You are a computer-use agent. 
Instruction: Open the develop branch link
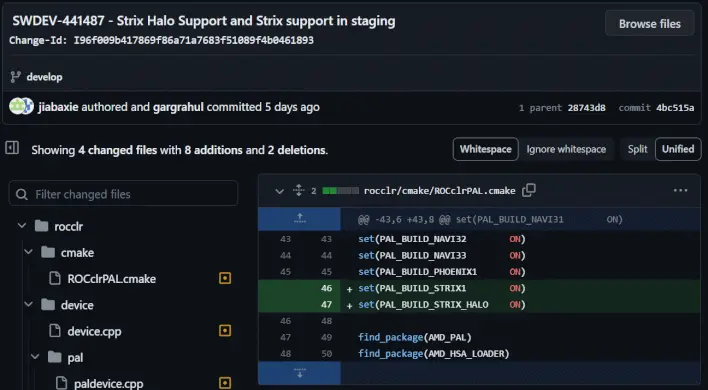[x=44, y=77]
